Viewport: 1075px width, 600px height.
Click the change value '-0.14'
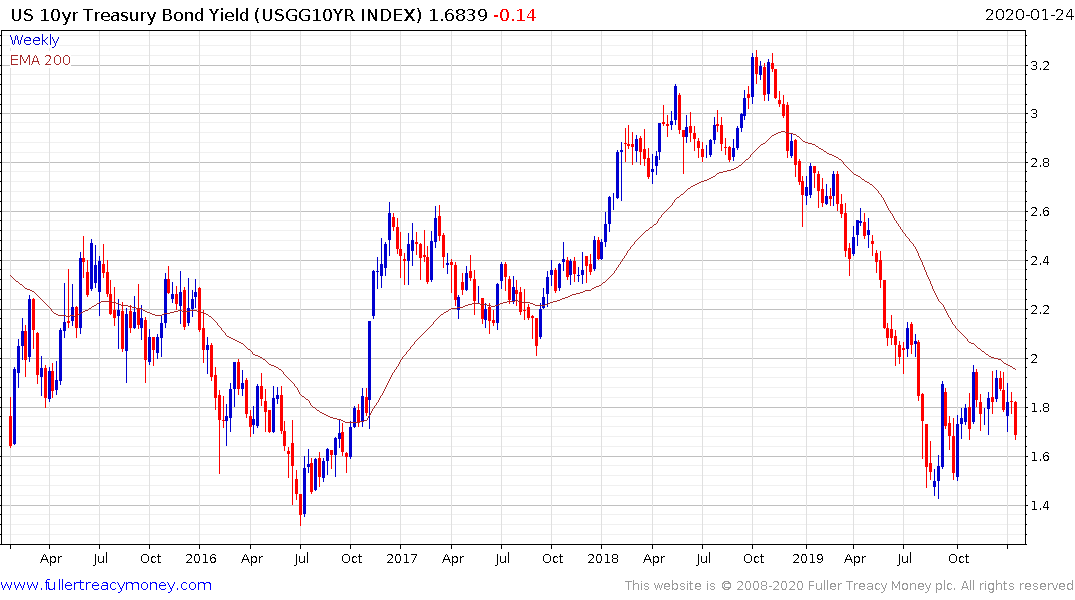pyautogui.click(x=515, y=15)
